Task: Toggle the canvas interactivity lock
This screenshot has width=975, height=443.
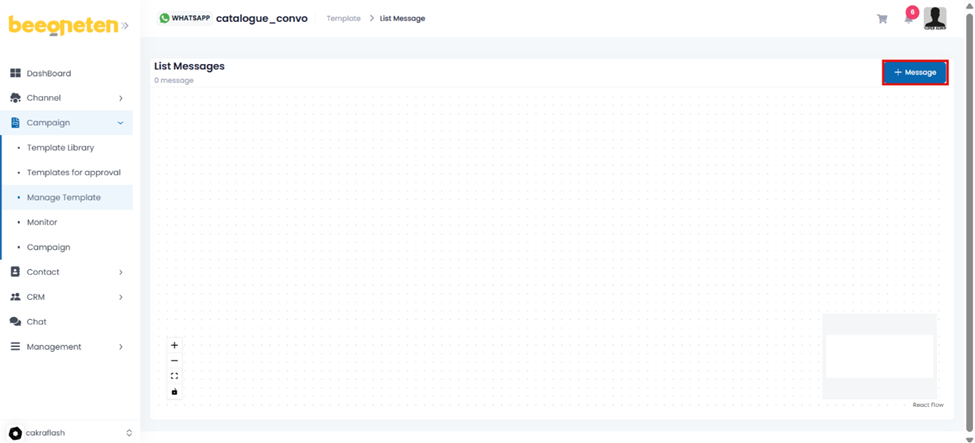Action: tap(174, 392)
